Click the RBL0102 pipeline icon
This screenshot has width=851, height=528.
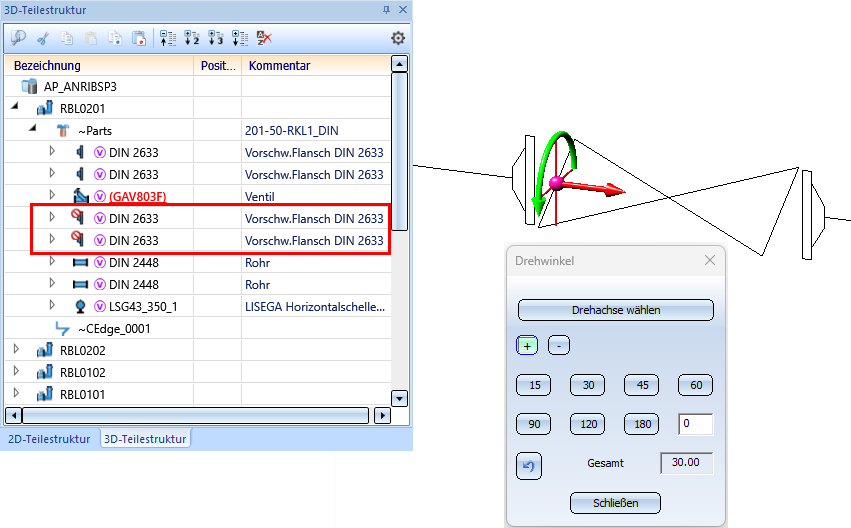pyautogui.click(x=45, y=372)
